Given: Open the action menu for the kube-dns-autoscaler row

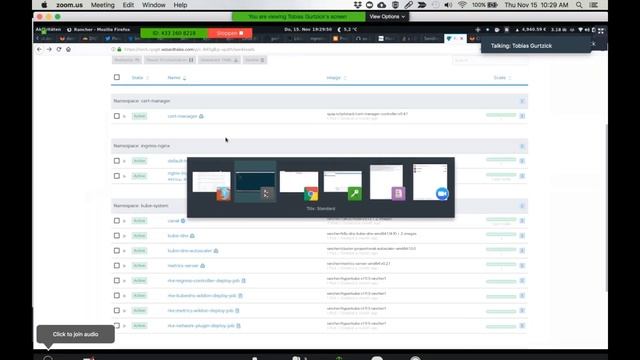Looking at the screenshot, I should pyautogui.click(x=522, y=251).
